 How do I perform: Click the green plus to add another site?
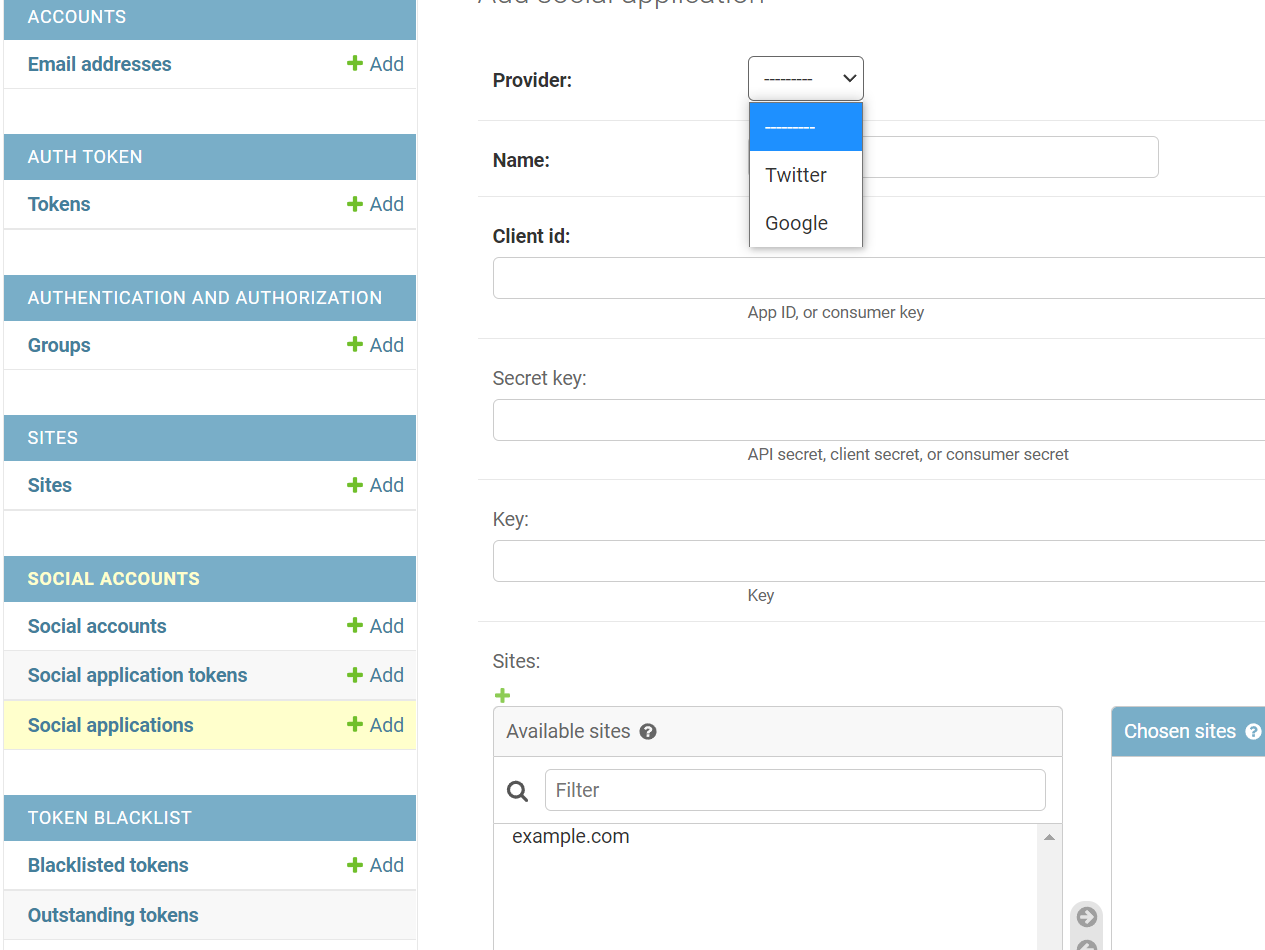[502, 696]
